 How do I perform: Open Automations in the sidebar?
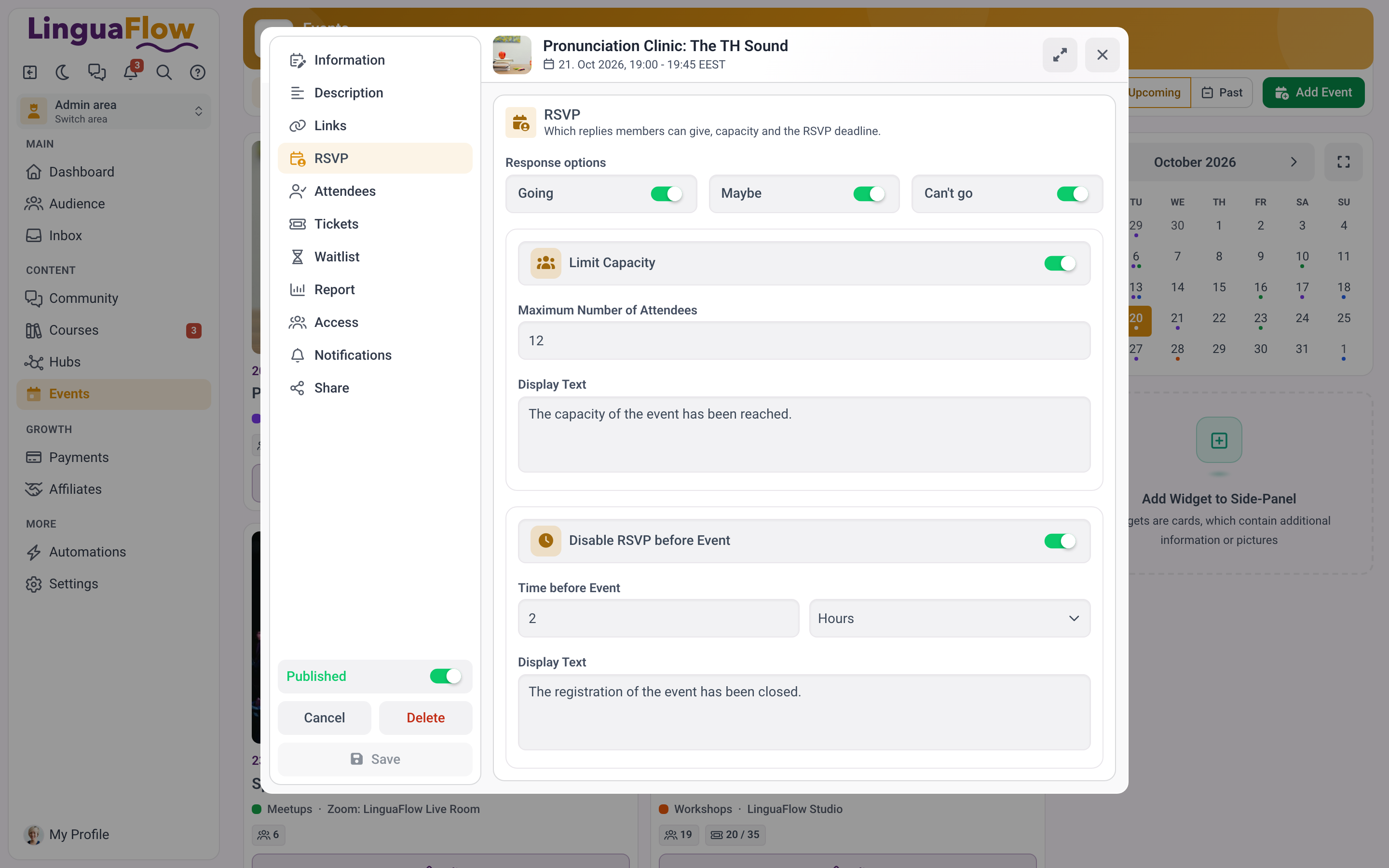coord(114,552)
